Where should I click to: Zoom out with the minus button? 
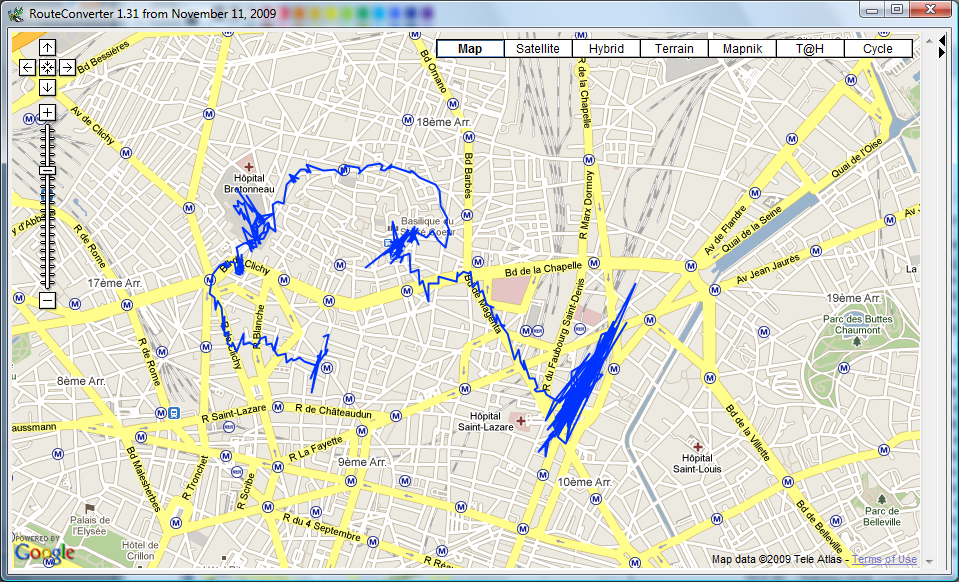(x=48, y=300)
